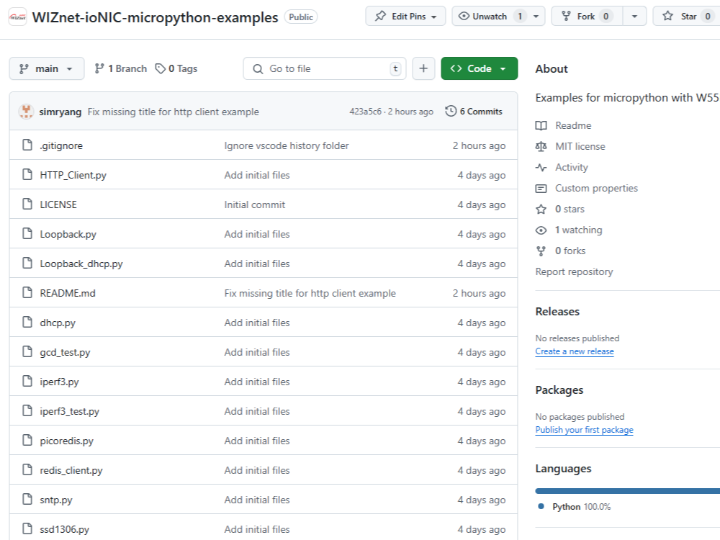This screenshot has height=540, width=720.
Task: View the 0 Tags link
Action: (x=176, y=68)
